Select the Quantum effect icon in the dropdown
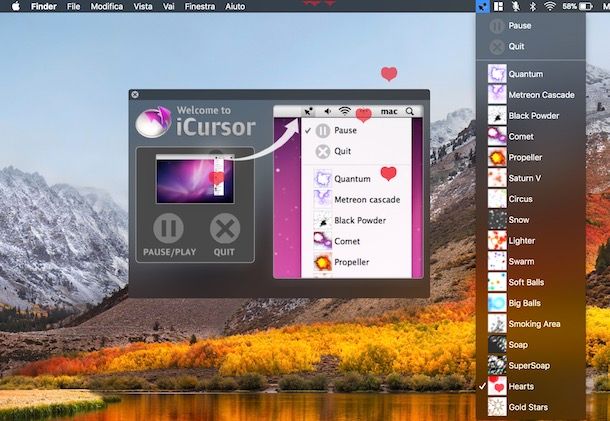The width and height of the screenshot is (610, 421). tap(497, 74)
